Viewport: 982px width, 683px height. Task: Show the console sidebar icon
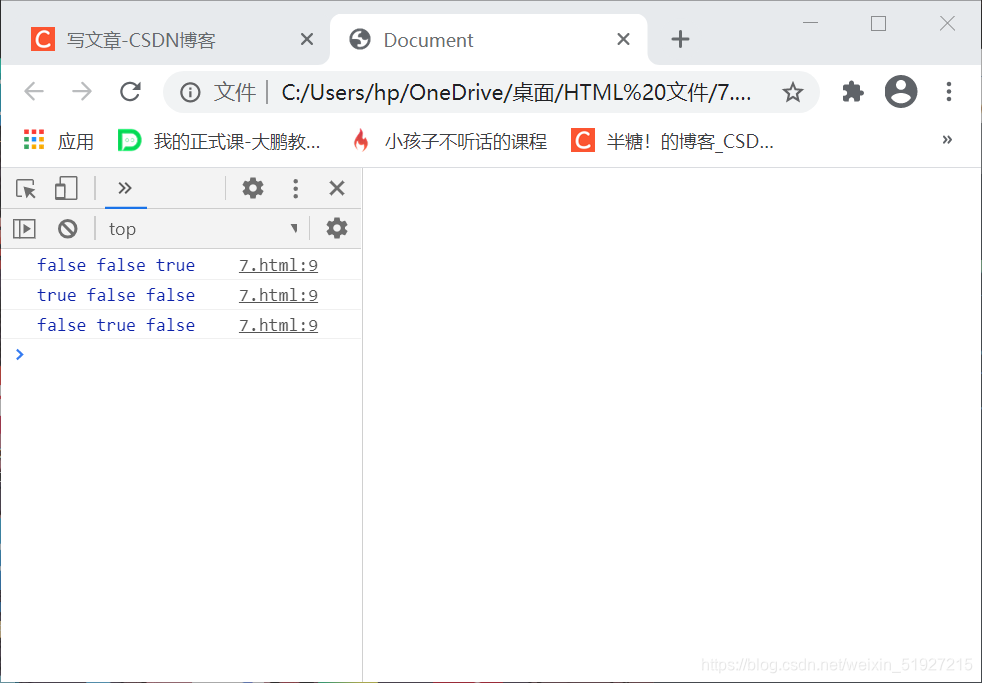[23, 228]
